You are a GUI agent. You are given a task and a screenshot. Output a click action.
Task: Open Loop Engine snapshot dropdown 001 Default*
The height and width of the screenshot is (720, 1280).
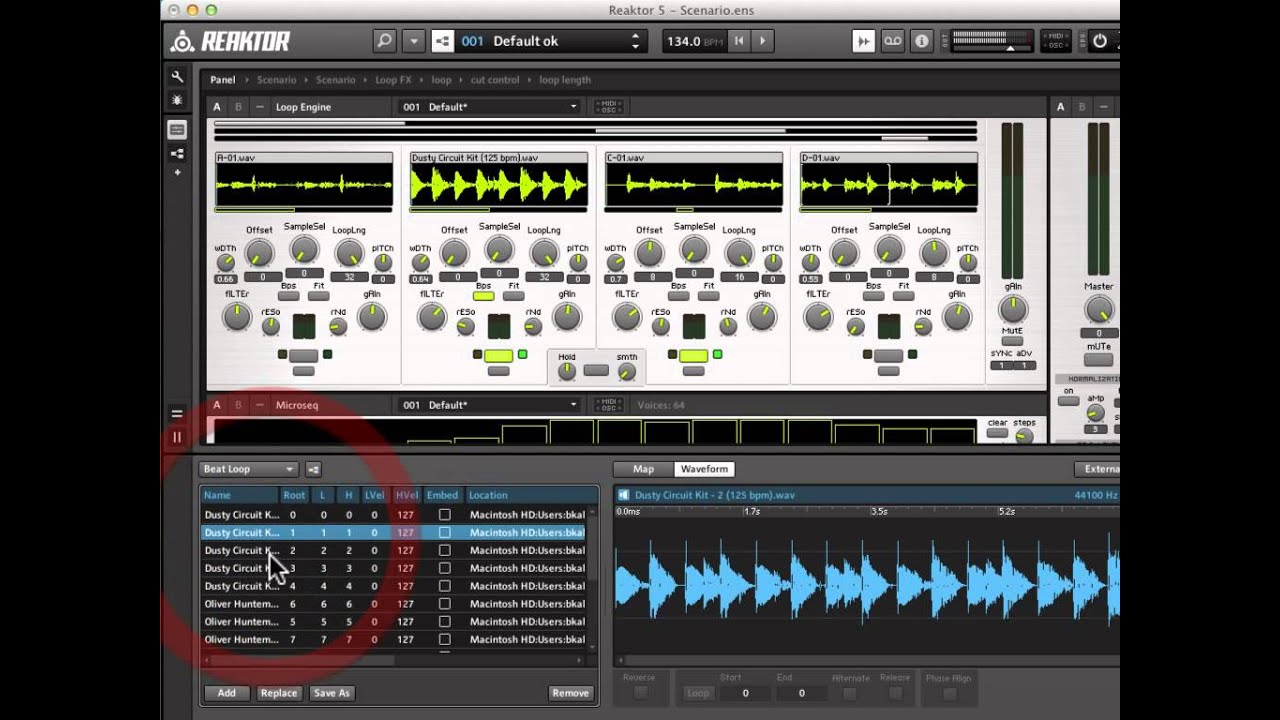pyautogui.click(x=490, y=107)
